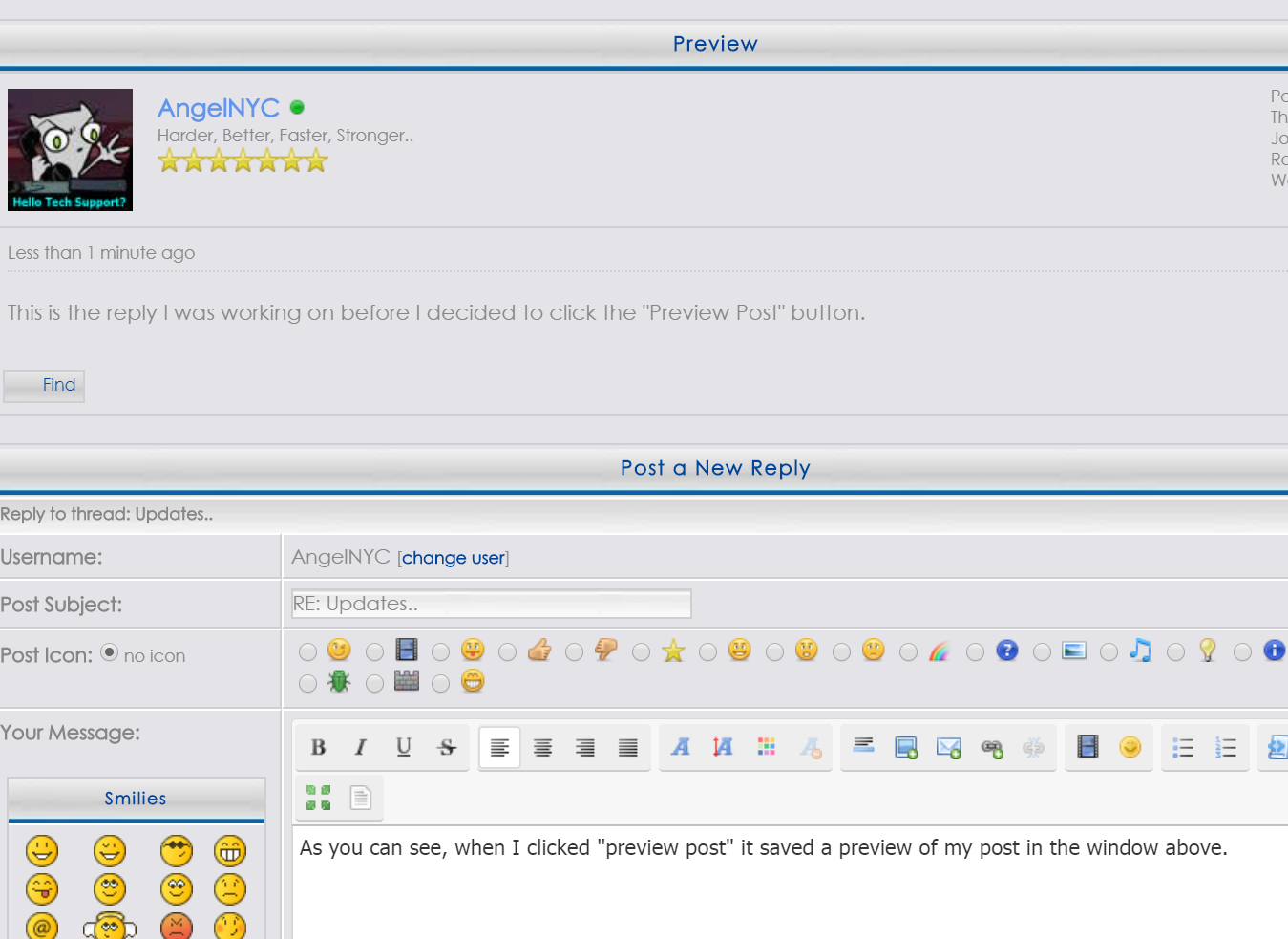Select the font color picker icon
Viewport: 1288px width, 939px height.
pyautogui.click(x=767, y=747)
